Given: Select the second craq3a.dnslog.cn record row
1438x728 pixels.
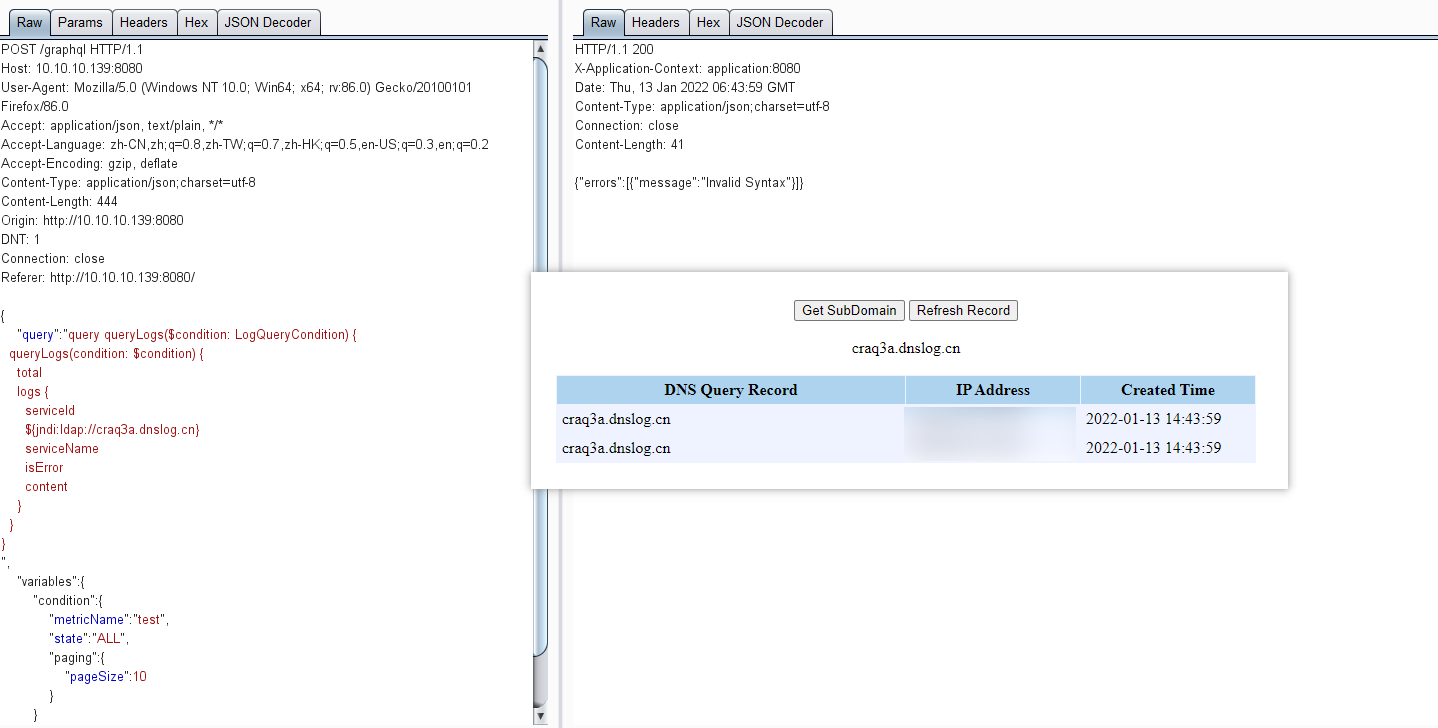Looking at the screenshot, I should point(906,448).
